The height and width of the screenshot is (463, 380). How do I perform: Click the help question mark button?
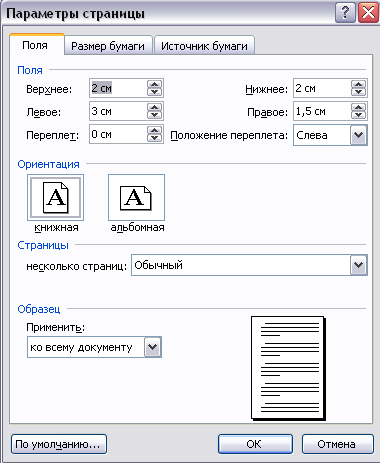pyautogui.click(x=345, y=13)
